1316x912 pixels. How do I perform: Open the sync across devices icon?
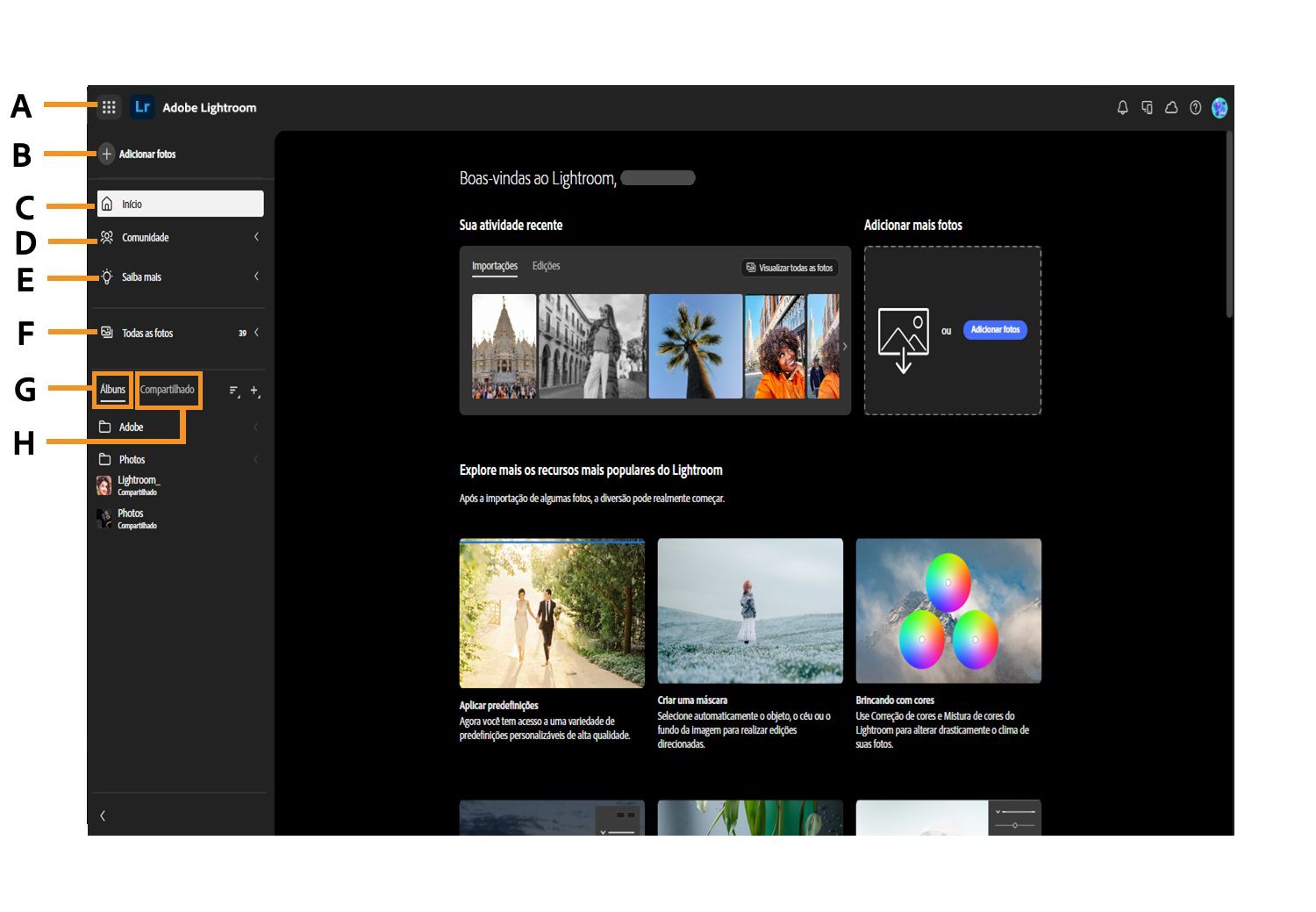point(1147,107)
